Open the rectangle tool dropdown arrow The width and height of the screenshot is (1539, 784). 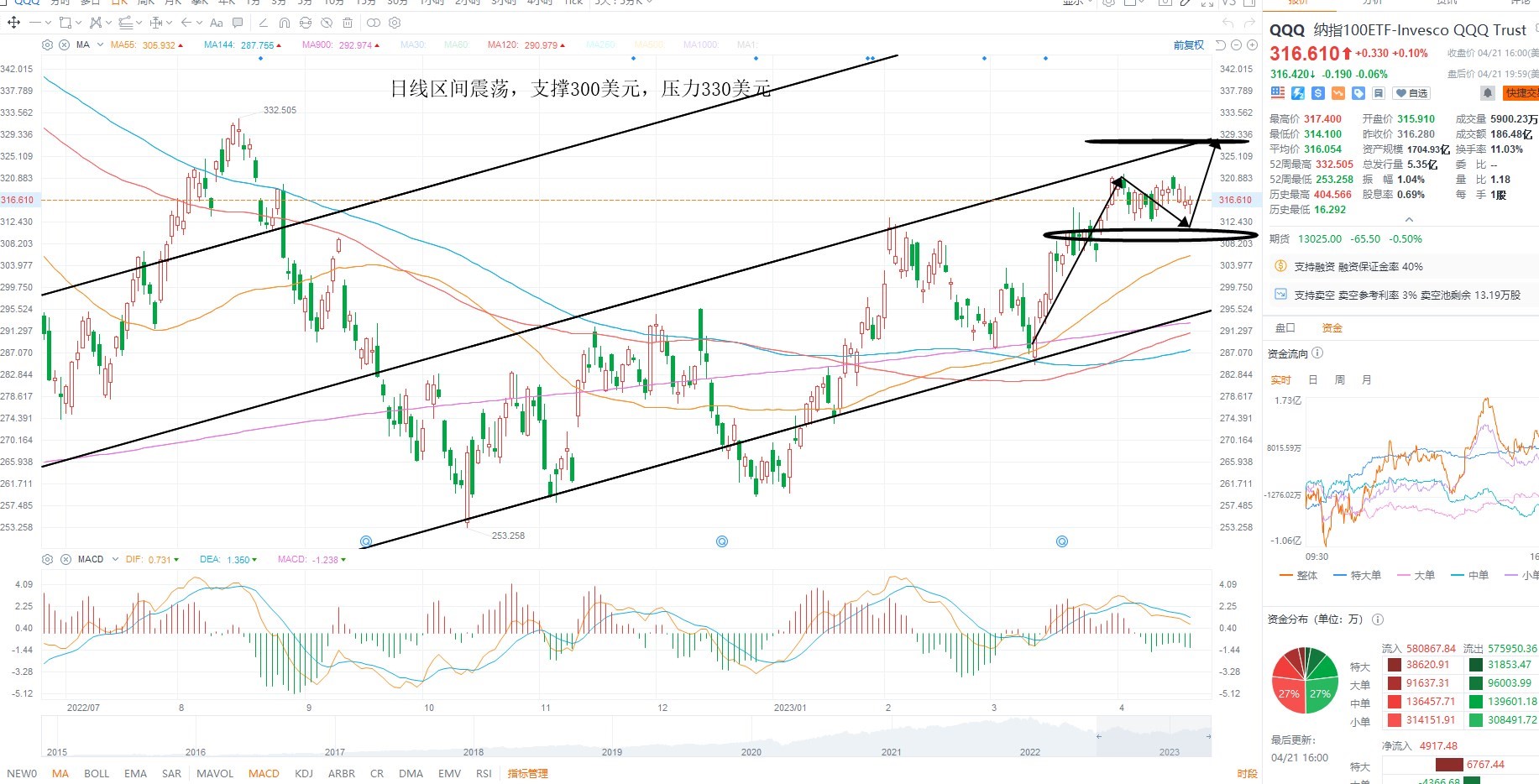click(78, 23)
